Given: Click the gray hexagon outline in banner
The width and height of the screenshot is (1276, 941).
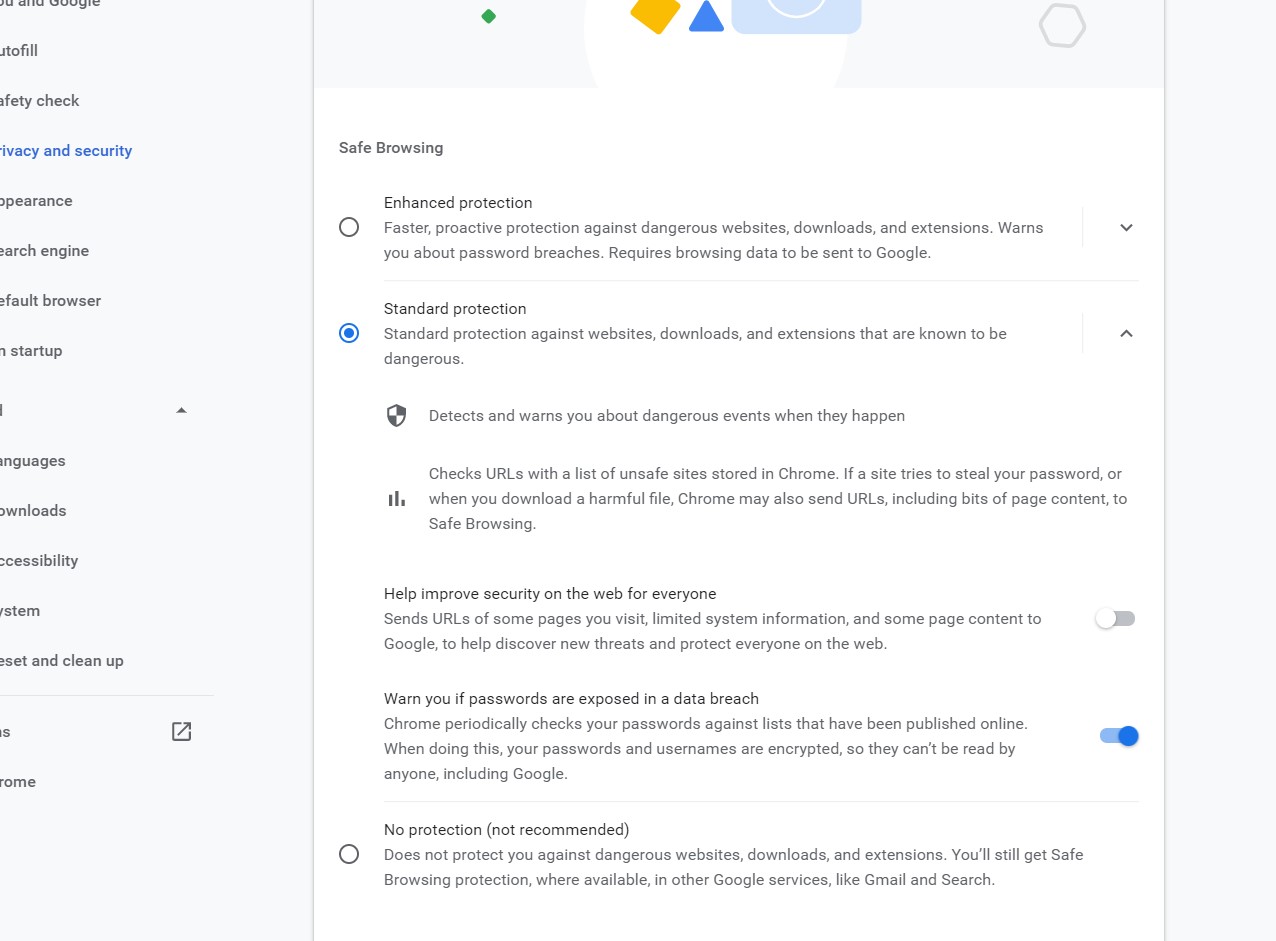Looking at the screenshot, I should [x=1062, y=26].
